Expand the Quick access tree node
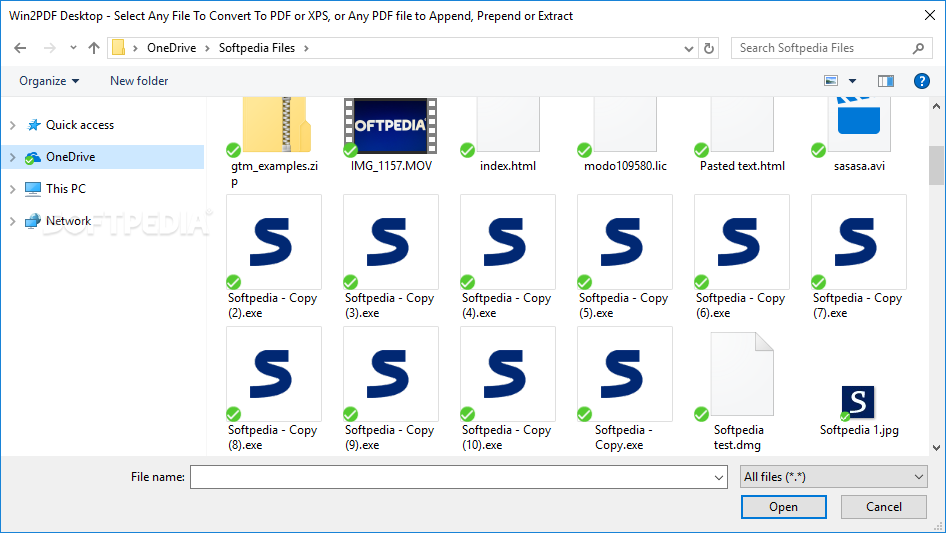 pyautogui.click(x=13, y=125)
